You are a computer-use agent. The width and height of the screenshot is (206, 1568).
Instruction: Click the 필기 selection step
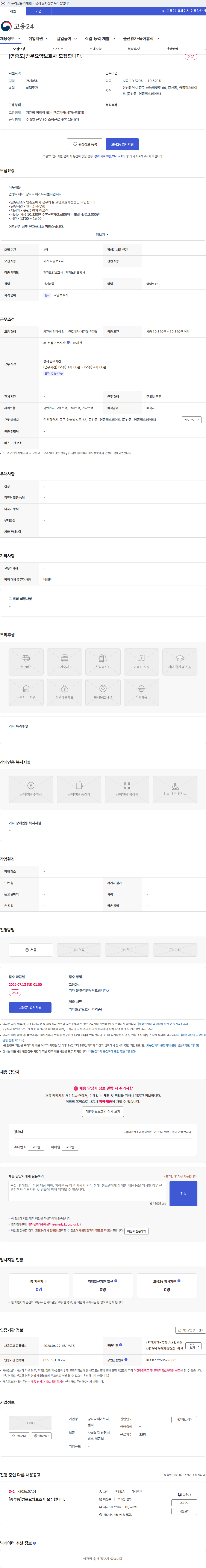pyautogui.click(x=127, y=950)
